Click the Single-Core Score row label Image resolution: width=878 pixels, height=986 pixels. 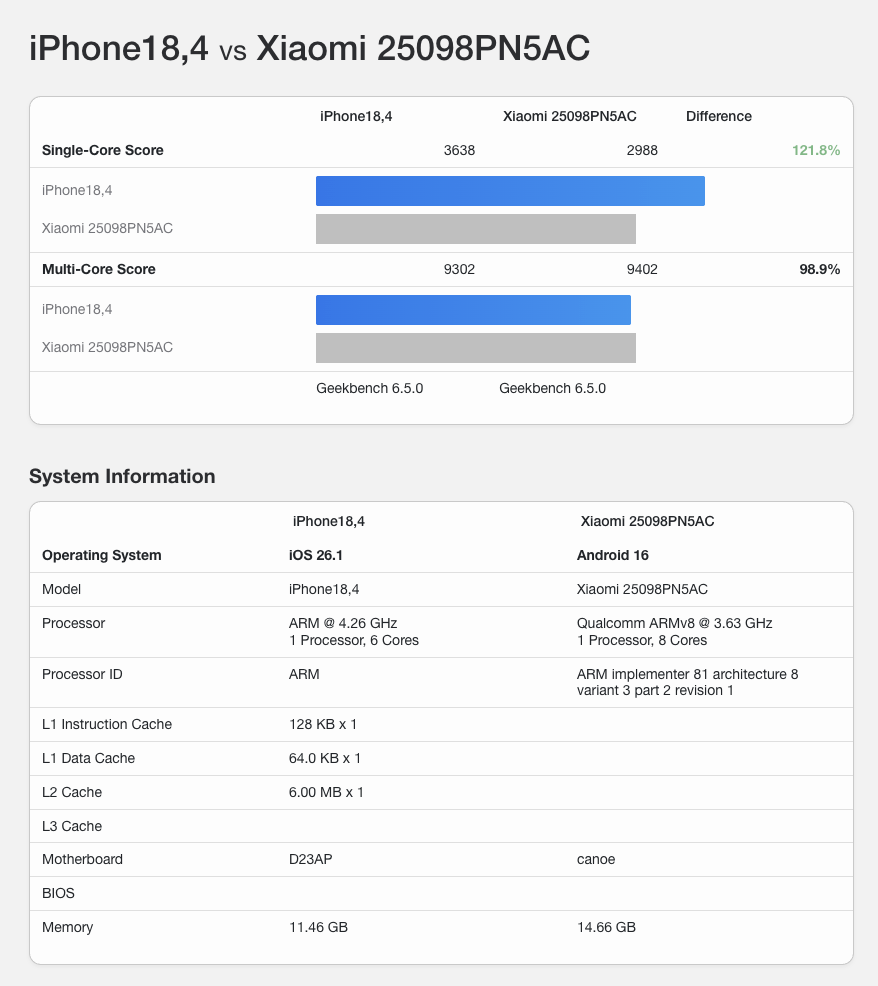click(103, 150)
